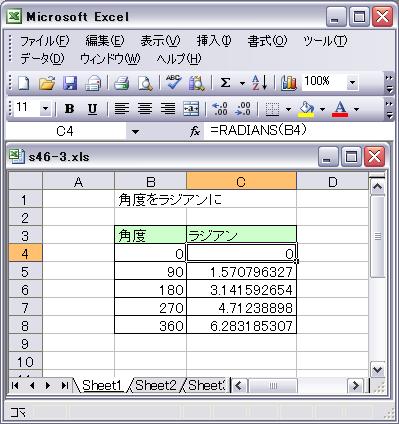
Task: Expand the zoom 100% dropdown
Action: 352,82
